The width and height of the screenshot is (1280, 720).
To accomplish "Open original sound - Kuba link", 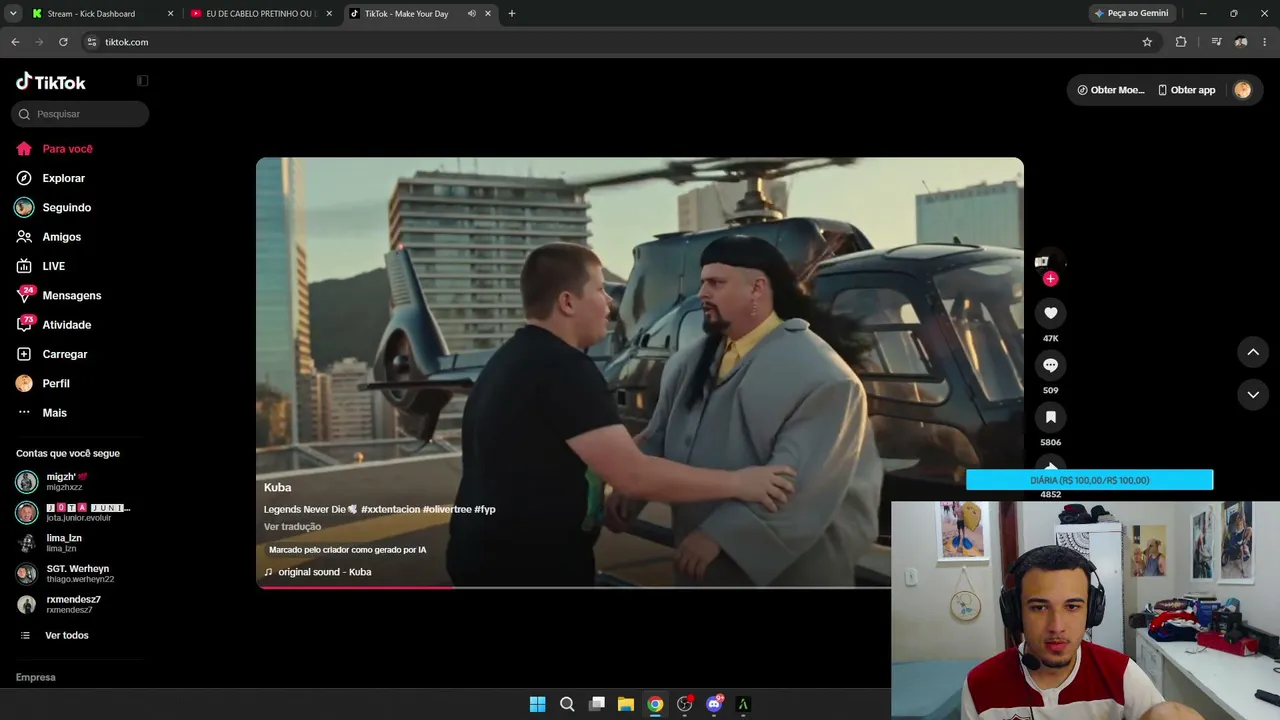I will pos(324,572).
